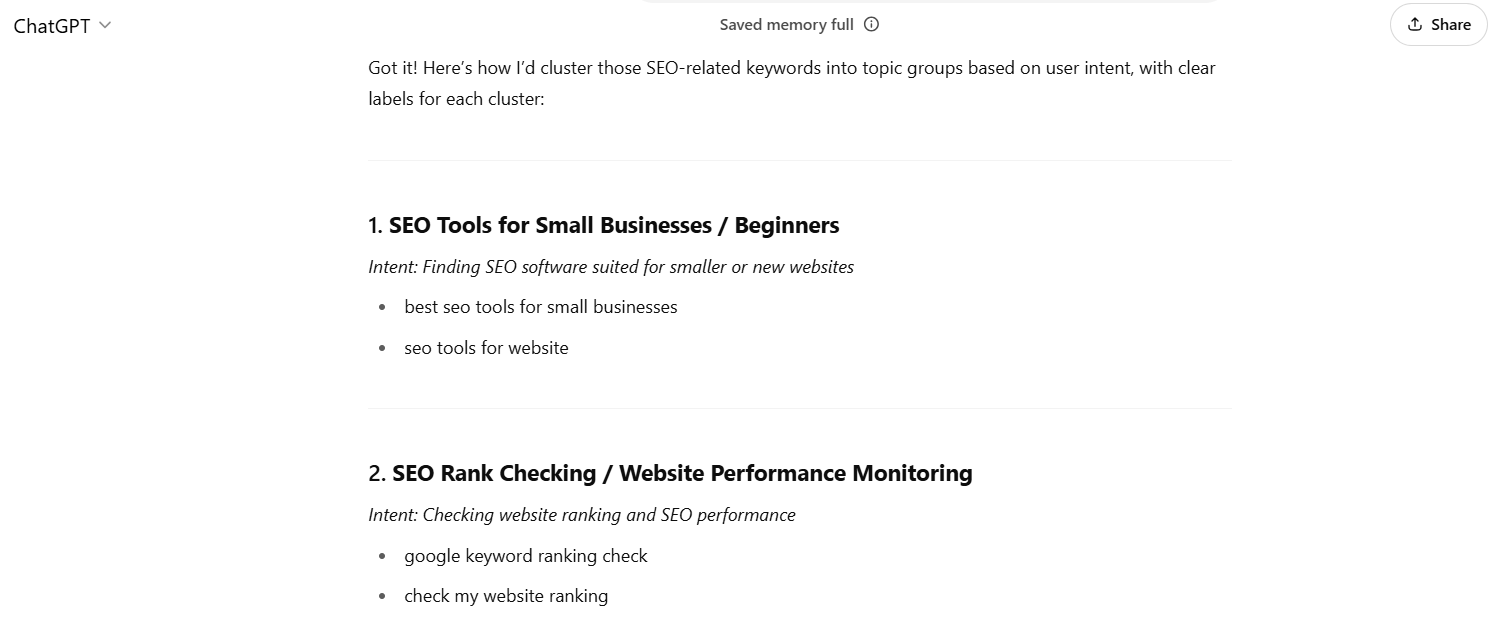Click the Saved memory full notice

click(x=785, y=24)
